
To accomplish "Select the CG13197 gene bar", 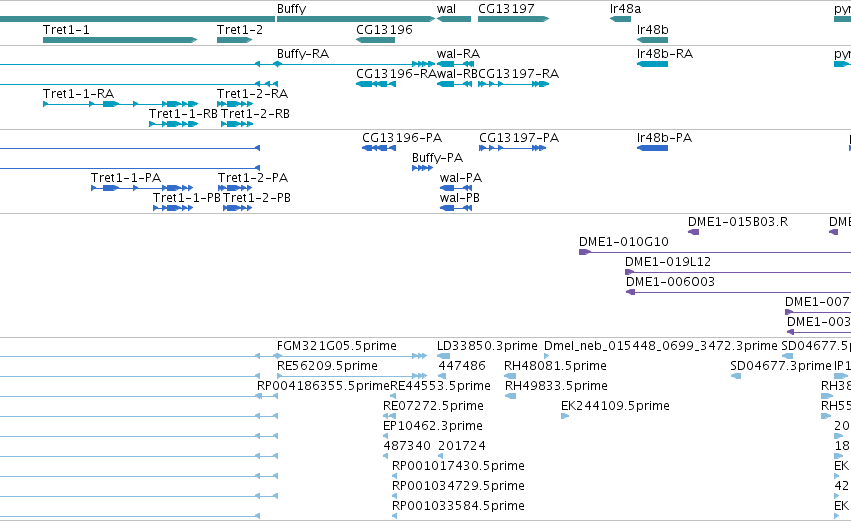I will click(x=513, y=19).
